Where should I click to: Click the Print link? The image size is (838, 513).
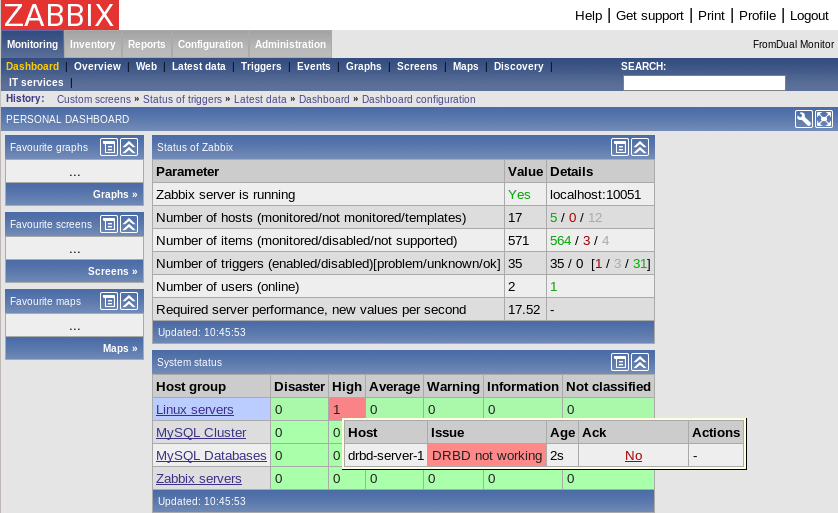(711, 15)
